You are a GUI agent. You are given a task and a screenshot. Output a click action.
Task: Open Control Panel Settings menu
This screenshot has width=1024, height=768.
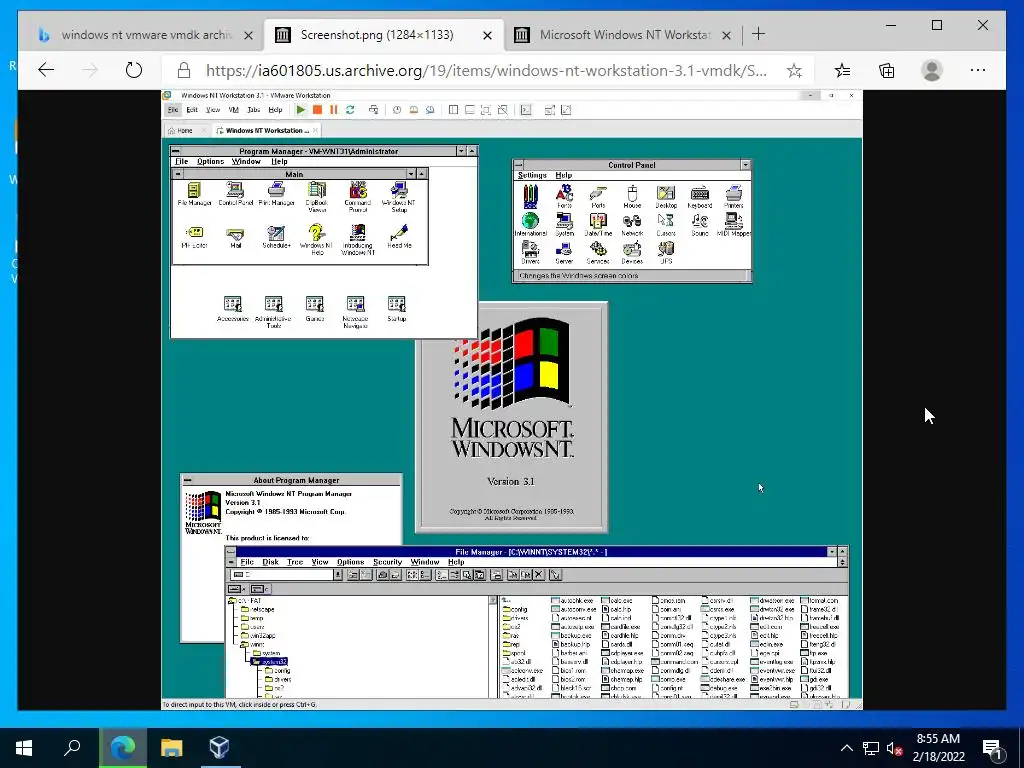click(532, 175)
